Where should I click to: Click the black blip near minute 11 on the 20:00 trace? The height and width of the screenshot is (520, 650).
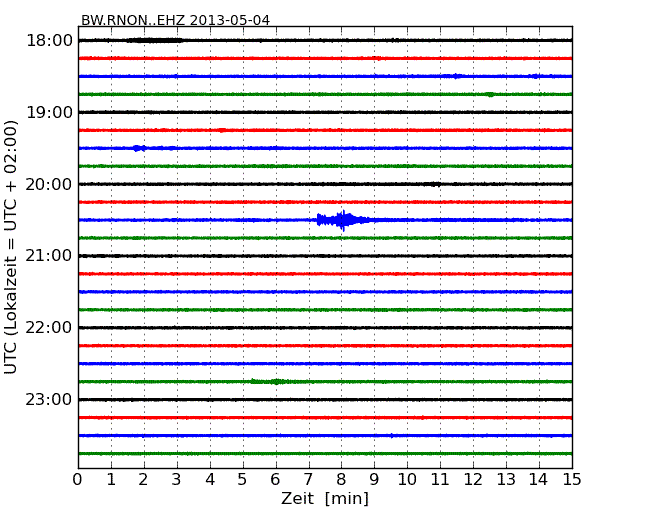pyautogui.click(x=434, y=184)
